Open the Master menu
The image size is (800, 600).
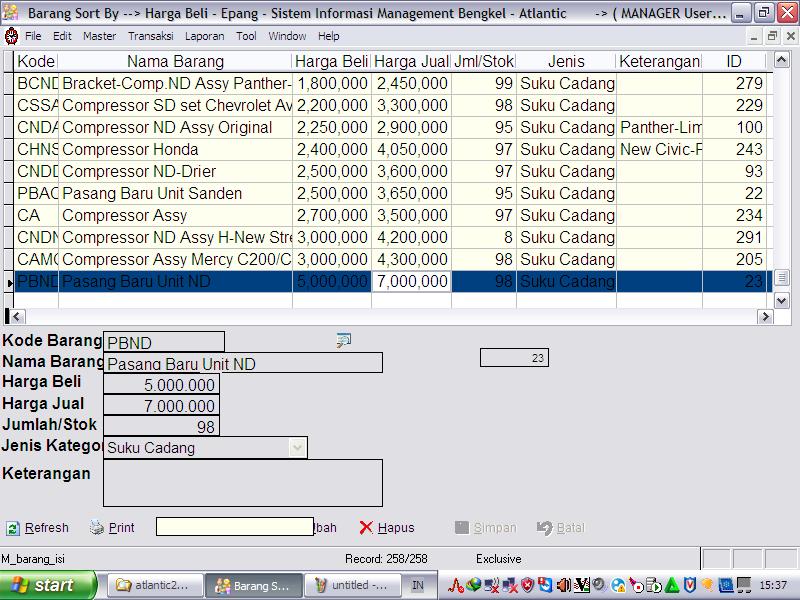[x=99, y=36]
